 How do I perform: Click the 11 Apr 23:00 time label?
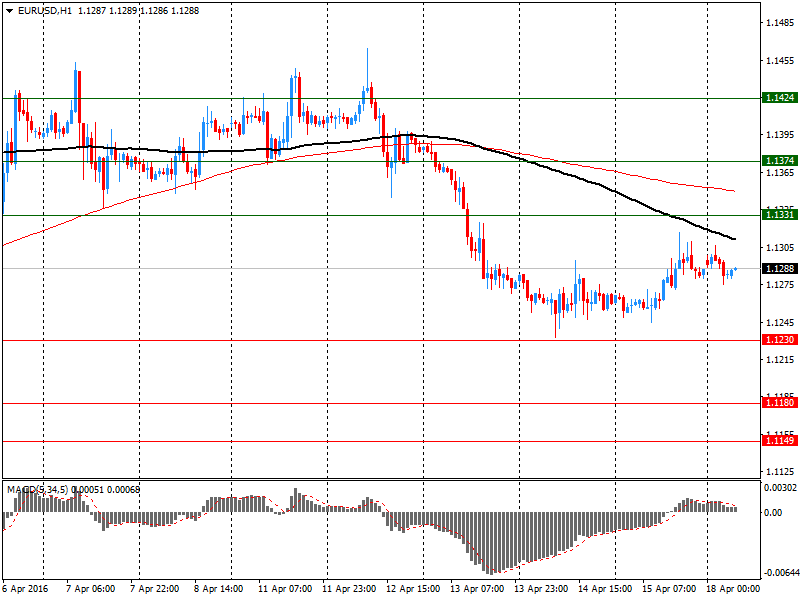tap(349, 589)
